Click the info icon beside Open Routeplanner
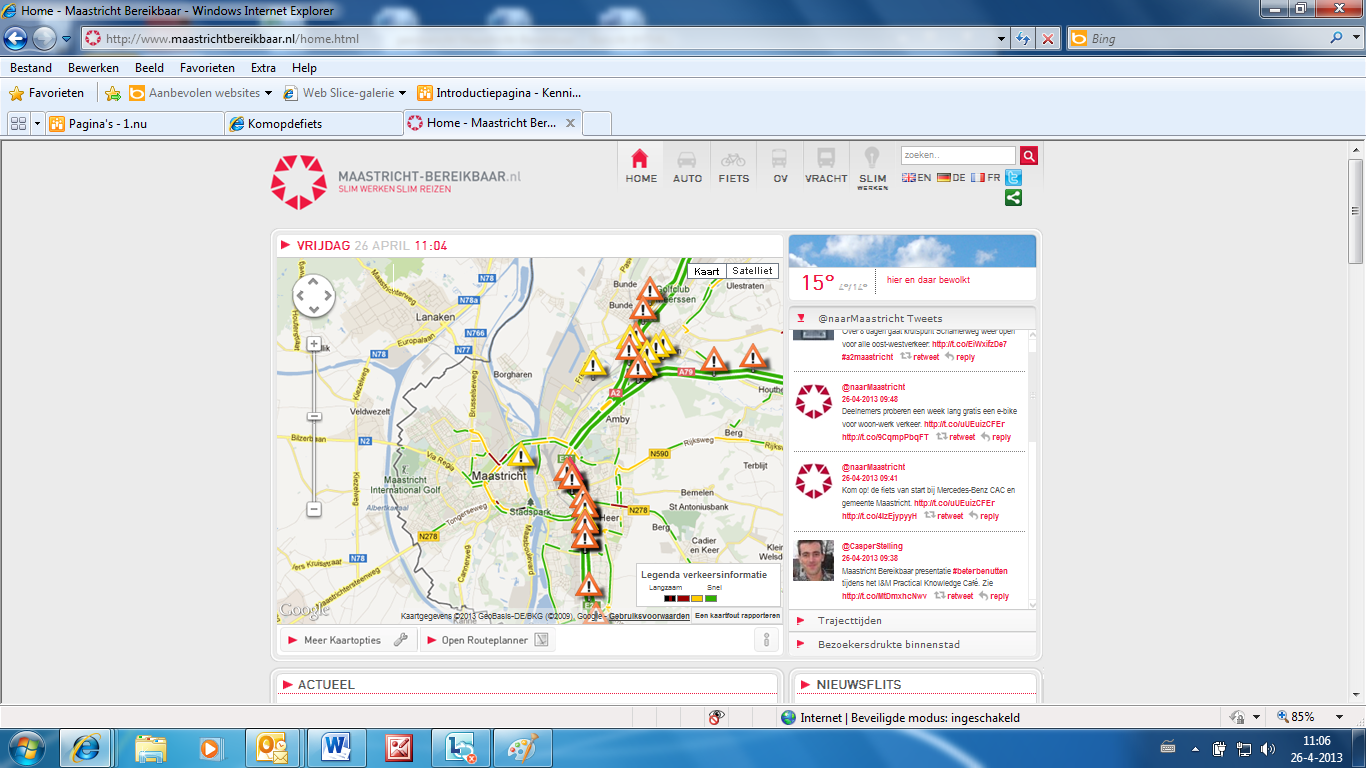Viewport: 1366px width, 768px height. (x=766, y=640)
